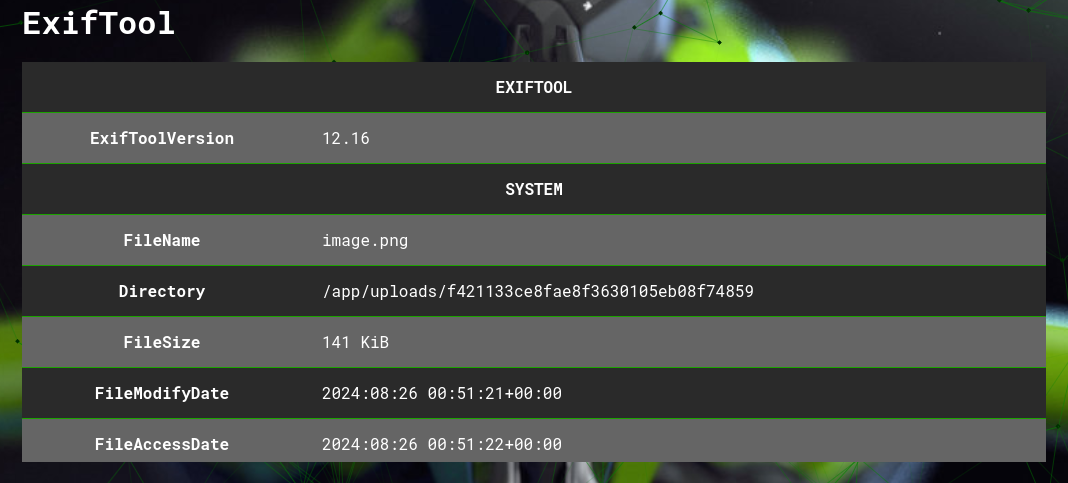Click the FileModifyDate table row
This screenshot has width=1068, height=483.
click(533, 393)
